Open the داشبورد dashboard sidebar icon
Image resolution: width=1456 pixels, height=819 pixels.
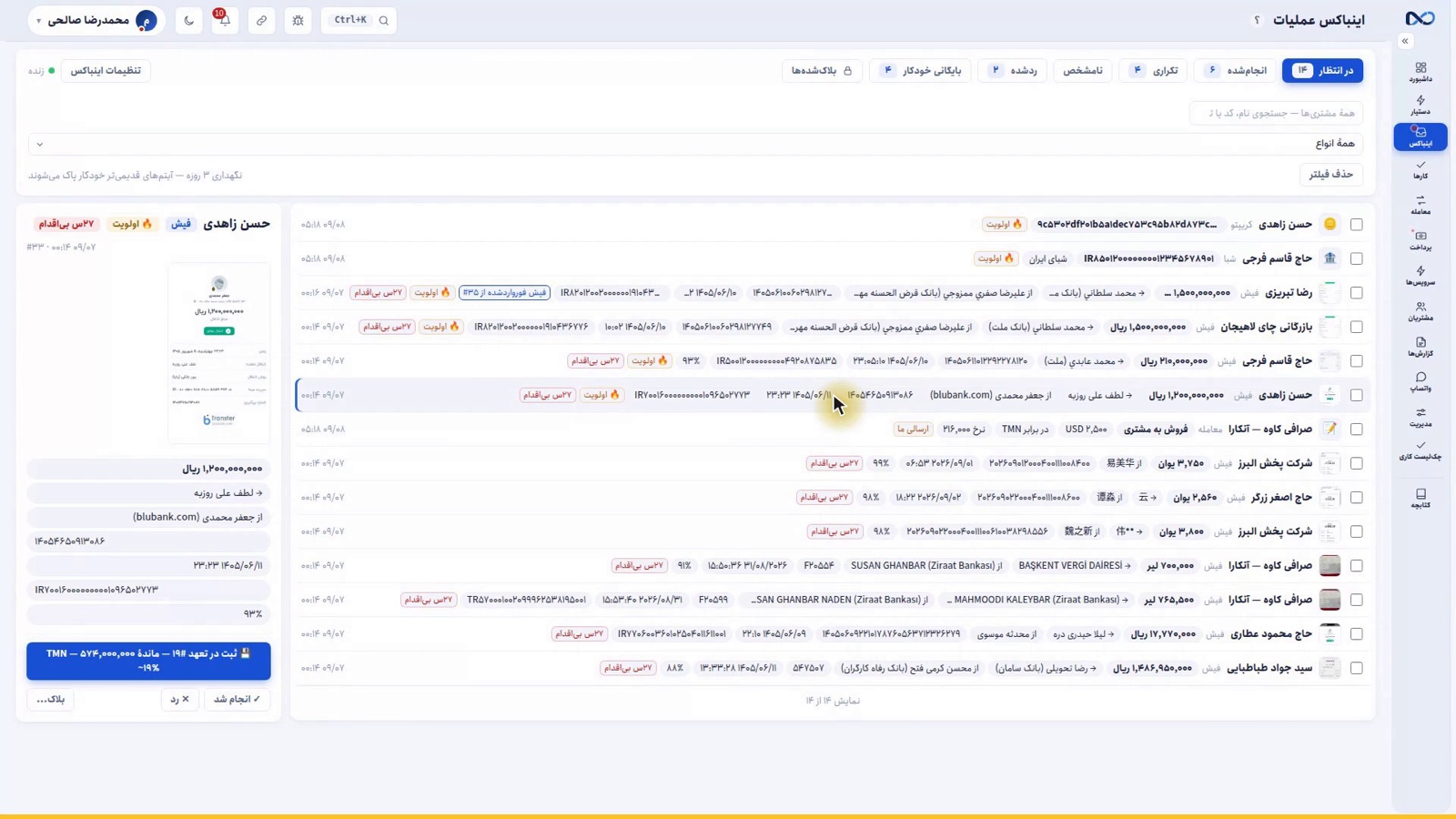click(x=1420, y=72)
